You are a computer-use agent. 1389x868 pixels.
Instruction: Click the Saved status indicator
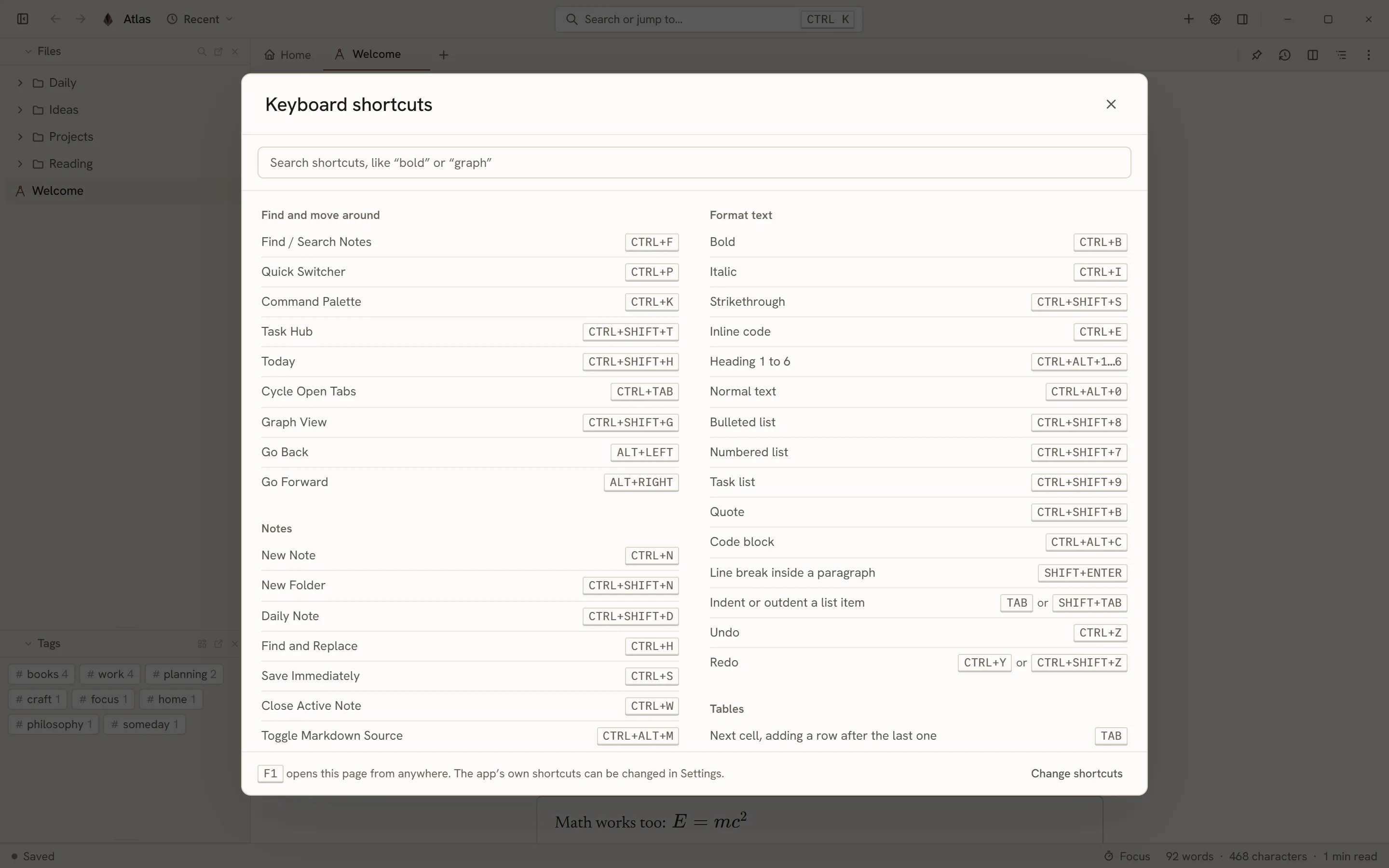click(33, 856)
